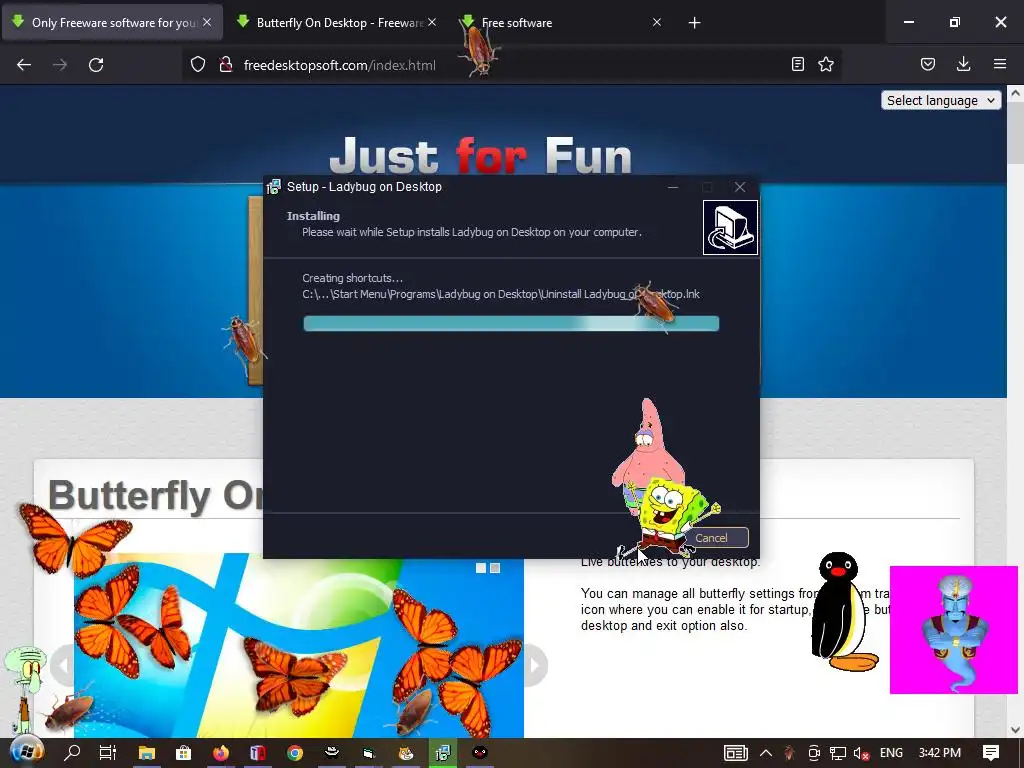Open the network tray icon
Image resolution: width=1024 pixels, height=768 pixels.
(838, 753)
